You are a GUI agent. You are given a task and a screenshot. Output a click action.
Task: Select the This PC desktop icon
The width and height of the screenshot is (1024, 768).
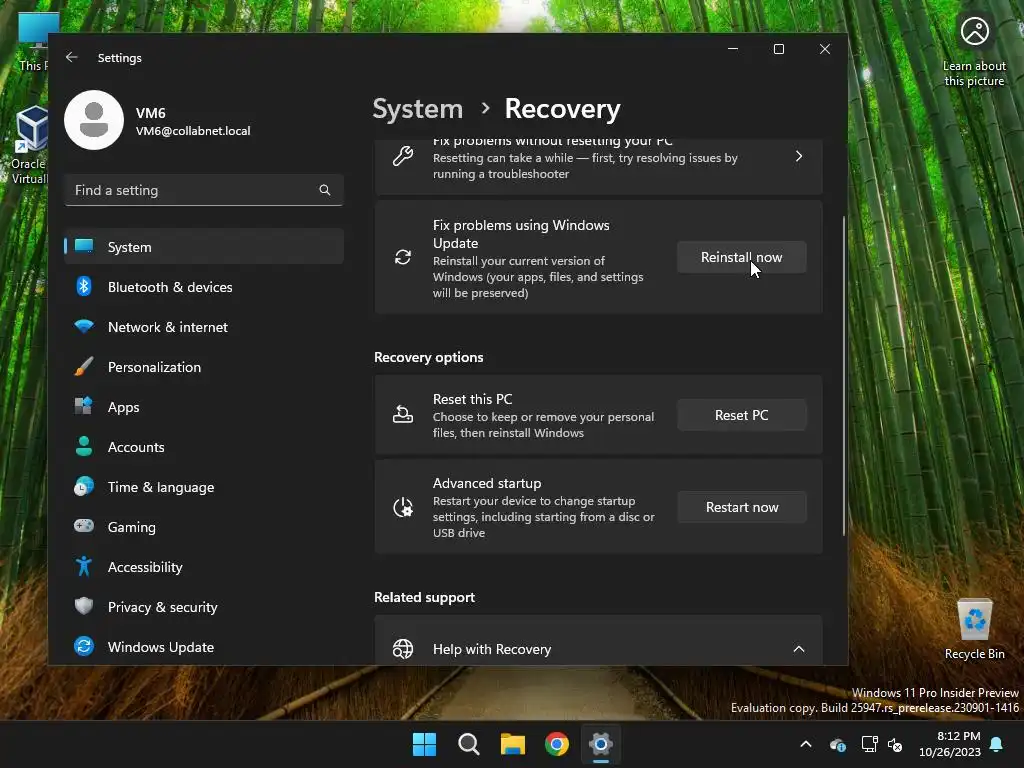point(33,40)
